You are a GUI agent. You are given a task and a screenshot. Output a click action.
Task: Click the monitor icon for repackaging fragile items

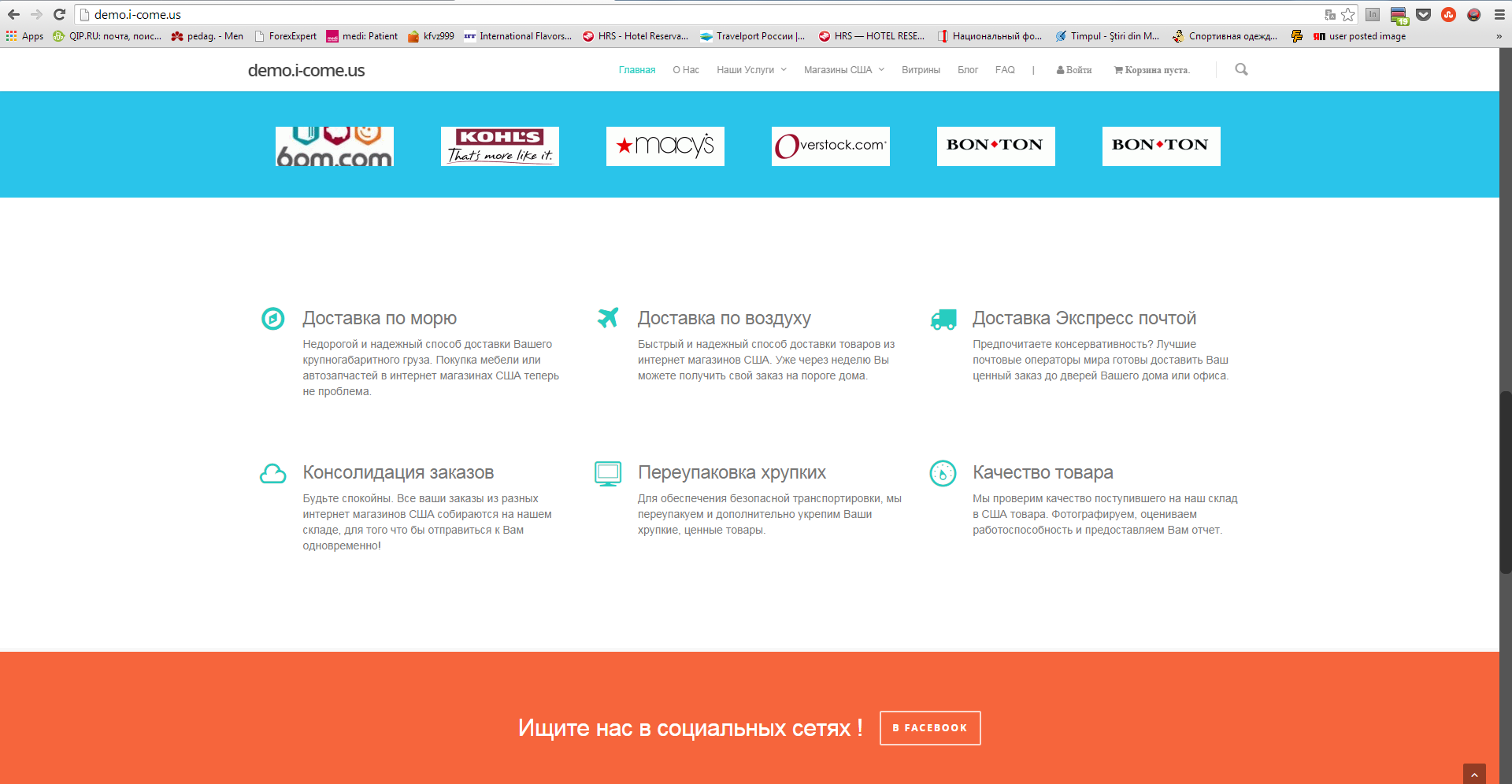click(608, 474)
